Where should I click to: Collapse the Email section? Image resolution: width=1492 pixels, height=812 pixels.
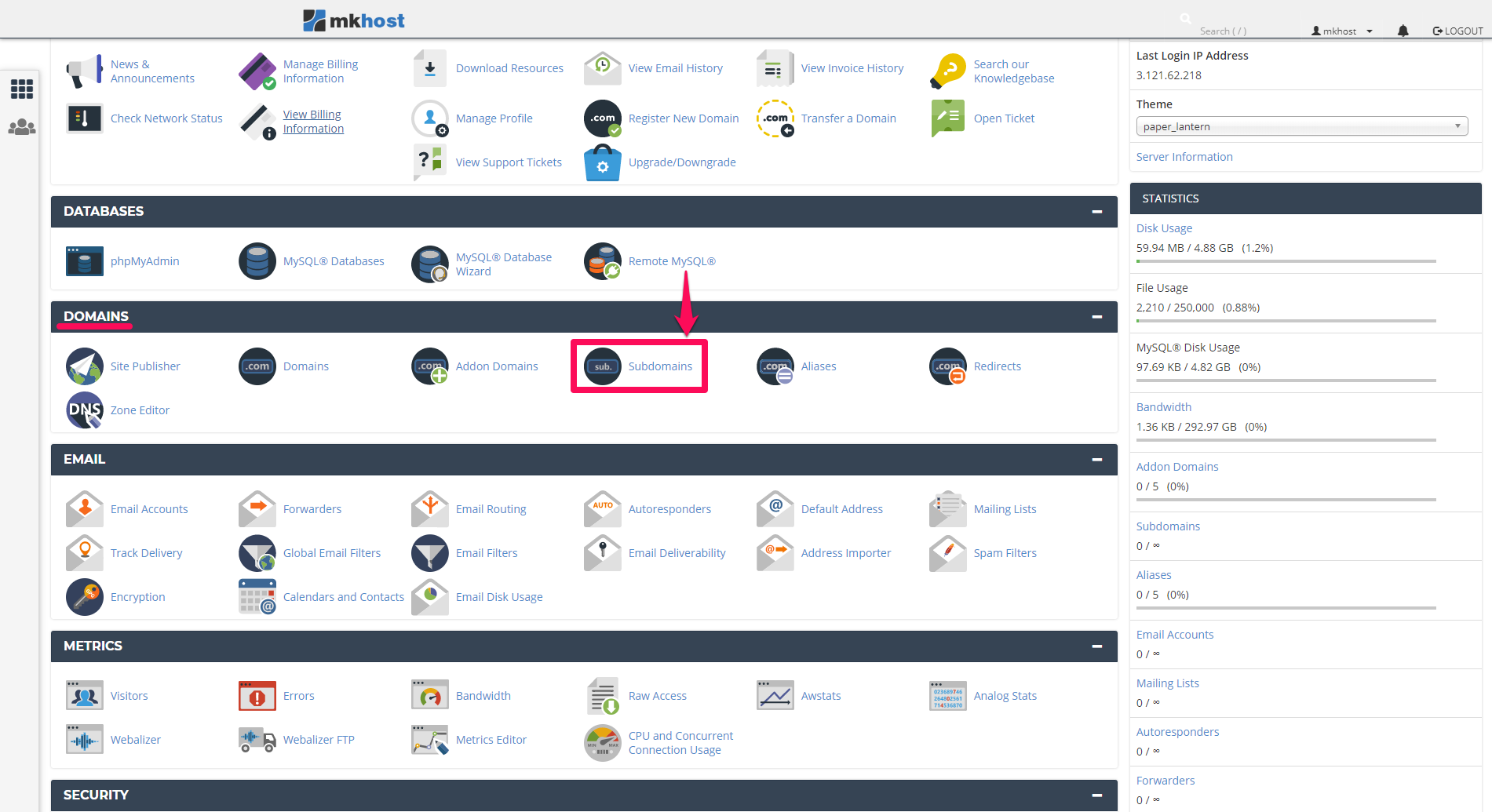click(1096, 460)
